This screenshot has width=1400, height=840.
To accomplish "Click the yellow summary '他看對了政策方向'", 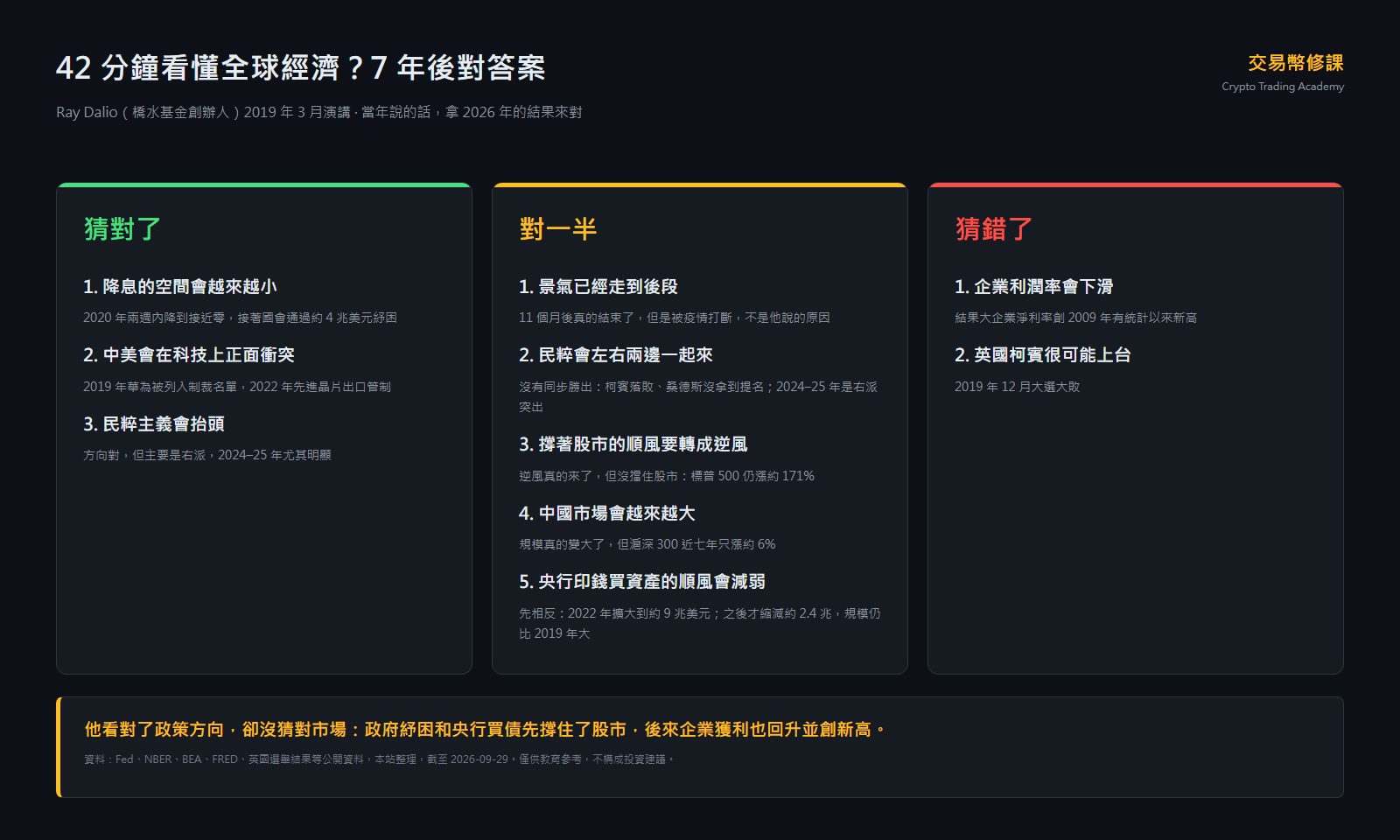I will click(486, 730).
